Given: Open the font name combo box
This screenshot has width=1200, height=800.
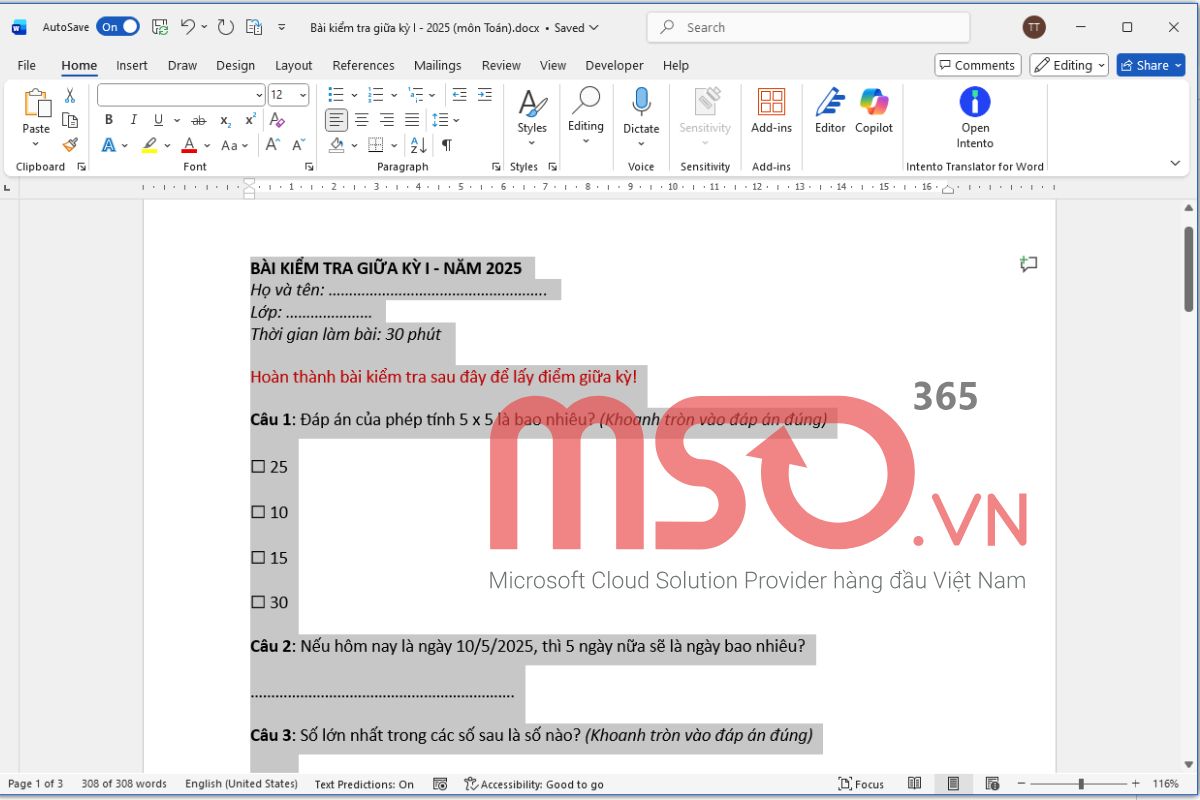Looking at the screenshot, I should [181, 95].
